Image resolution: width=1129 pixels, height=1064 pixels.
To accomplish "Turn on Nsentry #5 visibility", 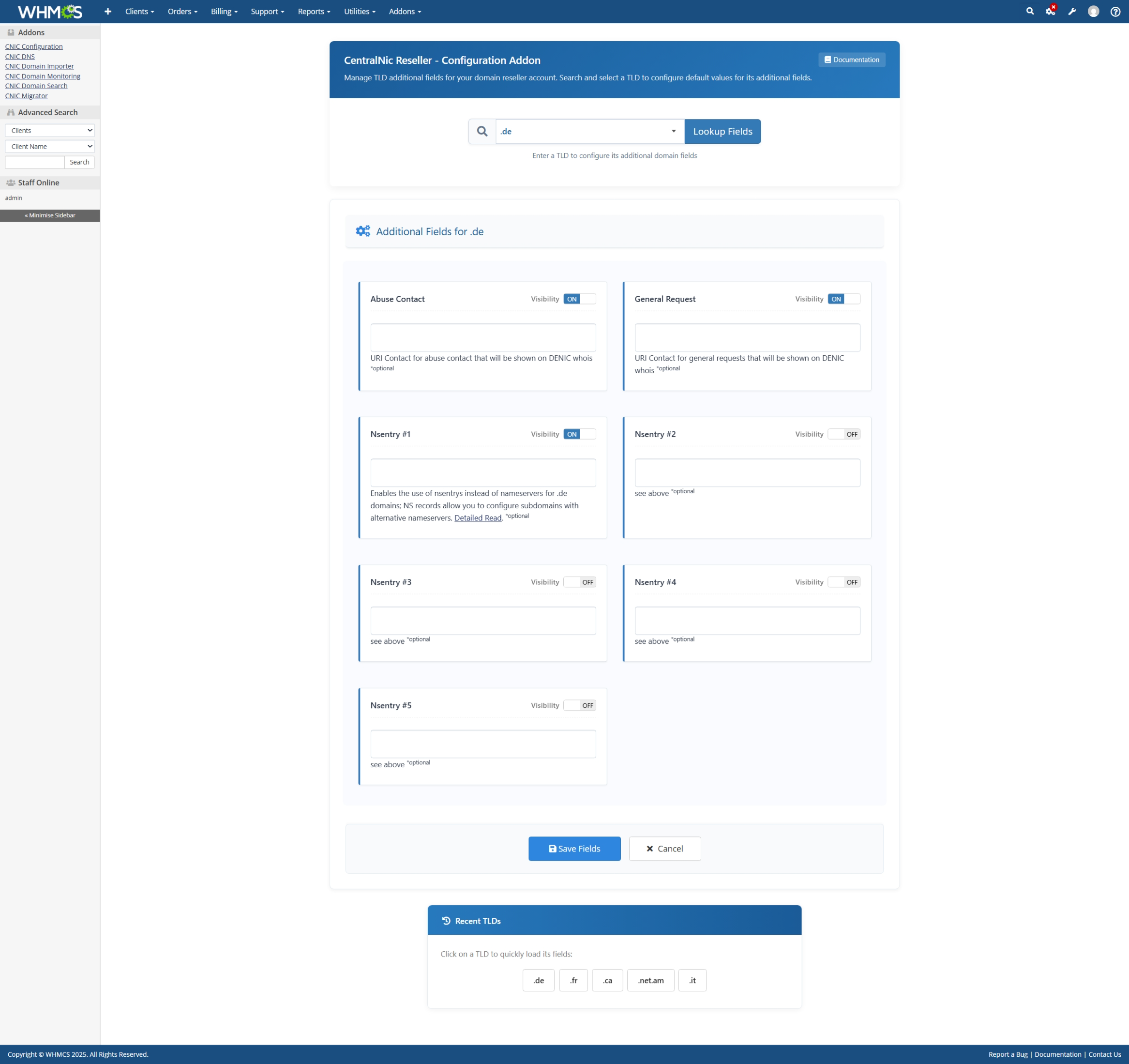I will coord(579,705).
